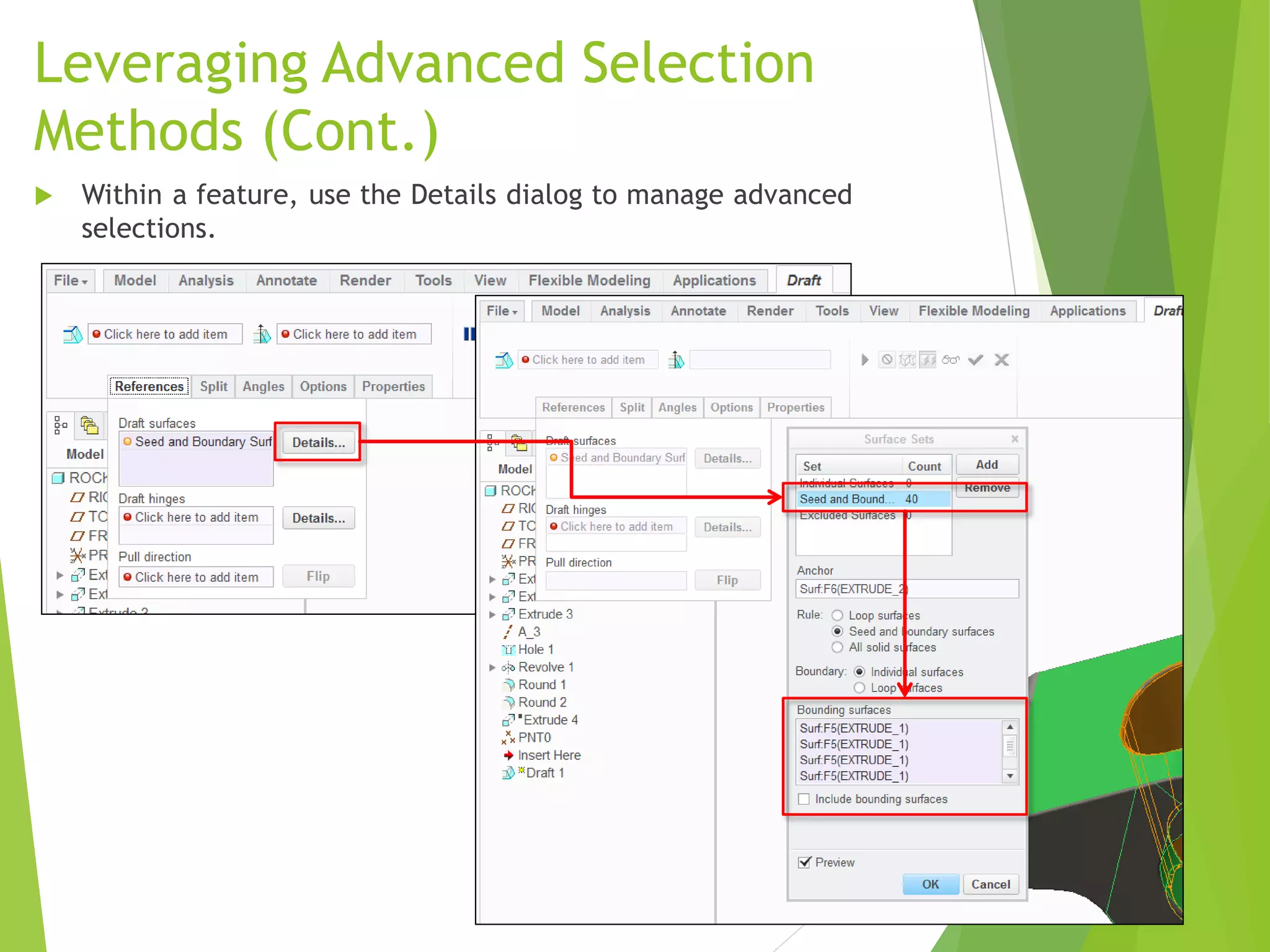Click the model tree settings icon in left window

(x=61, y=425)
